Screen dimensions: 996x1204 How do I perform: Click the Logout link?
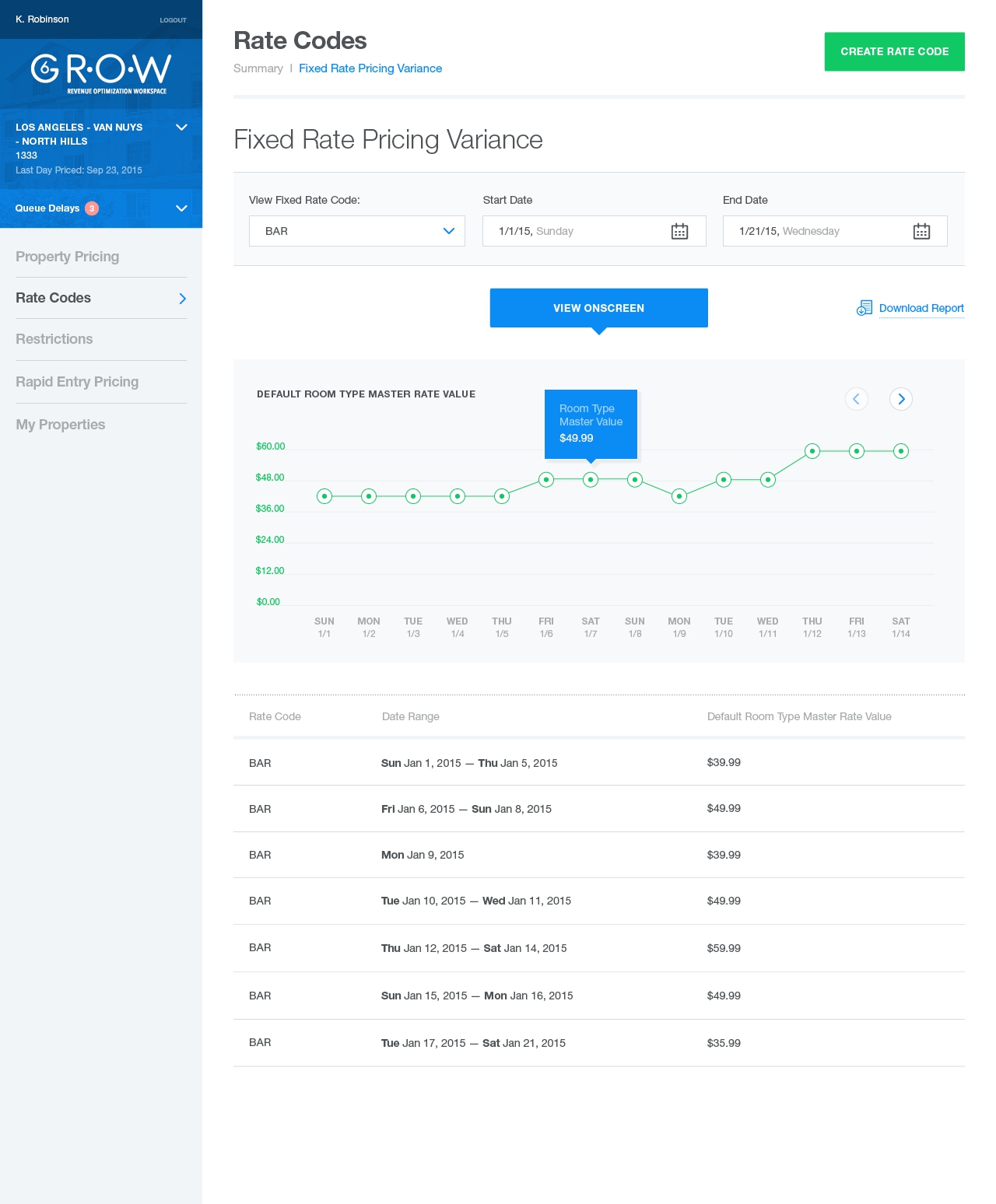point(173,20)
